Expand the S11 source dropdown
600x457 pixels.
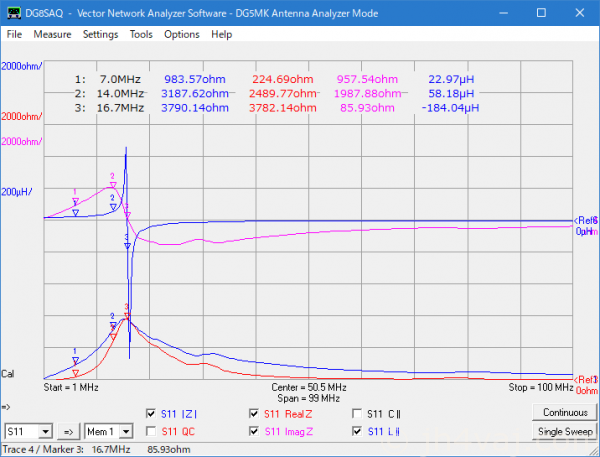(46, 432)
